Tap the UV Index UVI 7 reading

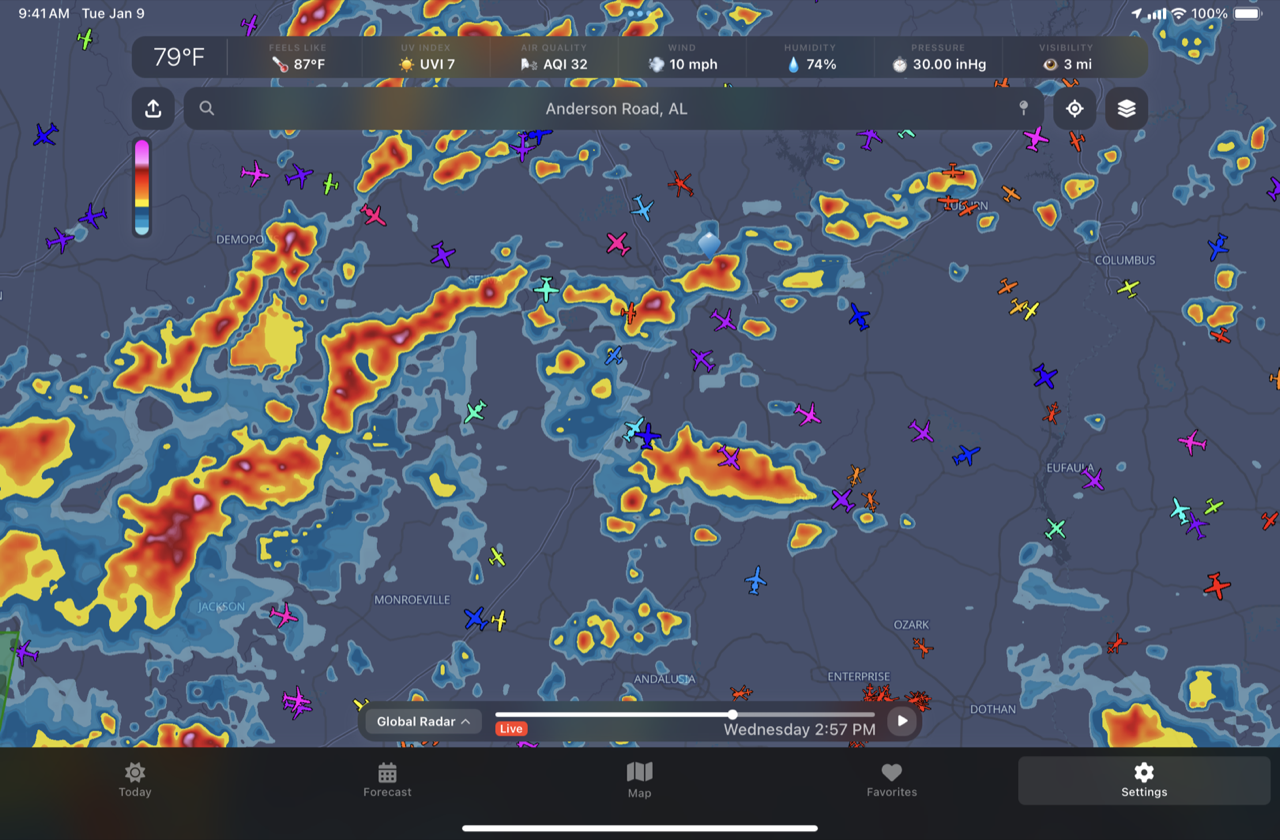(426, 57)
